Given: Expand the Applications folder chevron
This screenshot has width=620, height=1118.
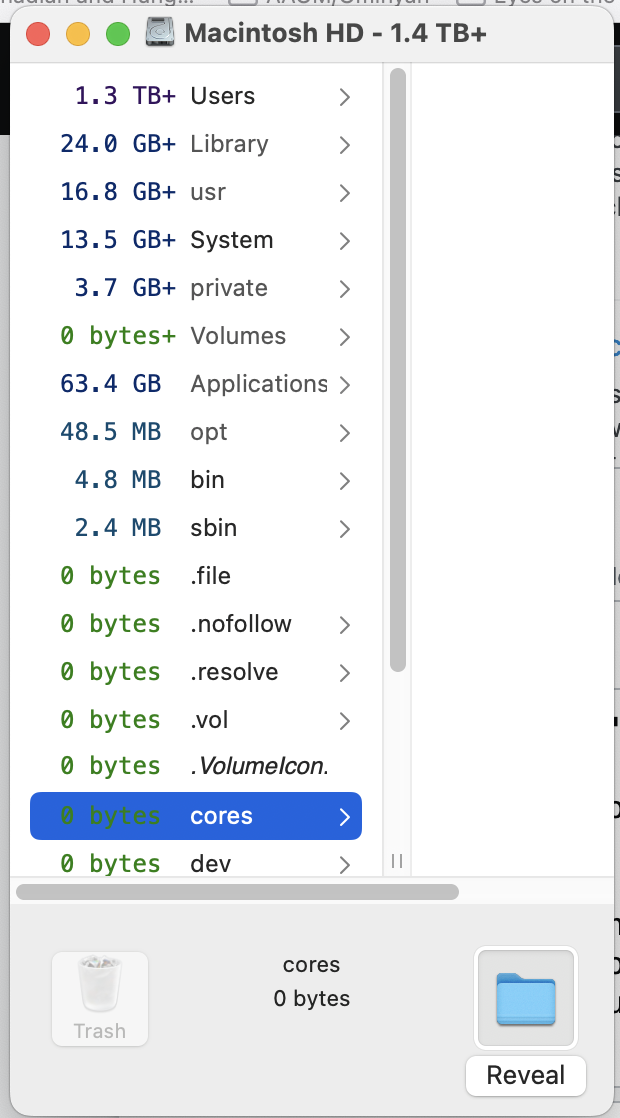Looking at the screenshot, I should (x=345, y=385).
